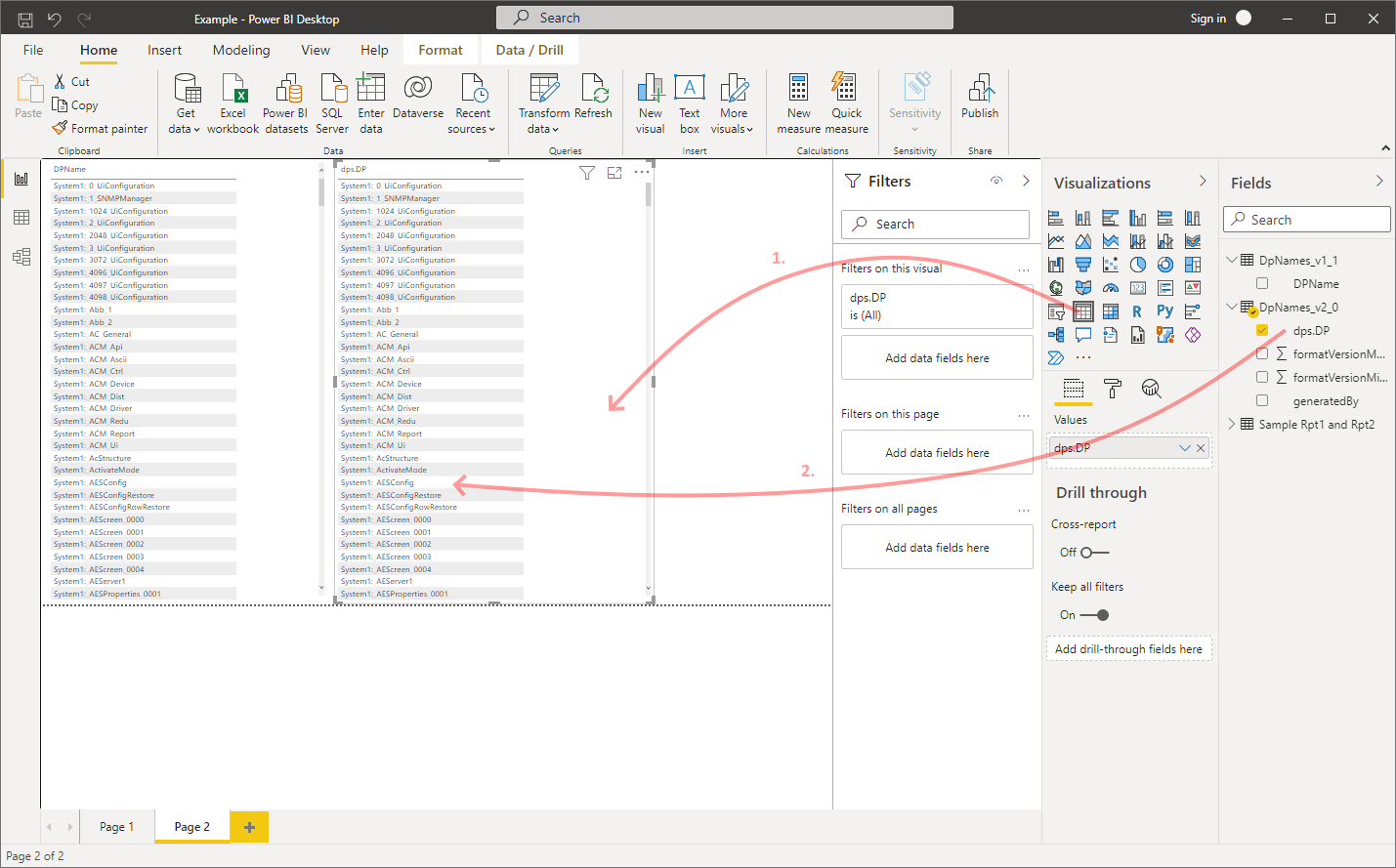Open the File menu
The width and height of the screenshot is (1396, 868).
[33, 50]
